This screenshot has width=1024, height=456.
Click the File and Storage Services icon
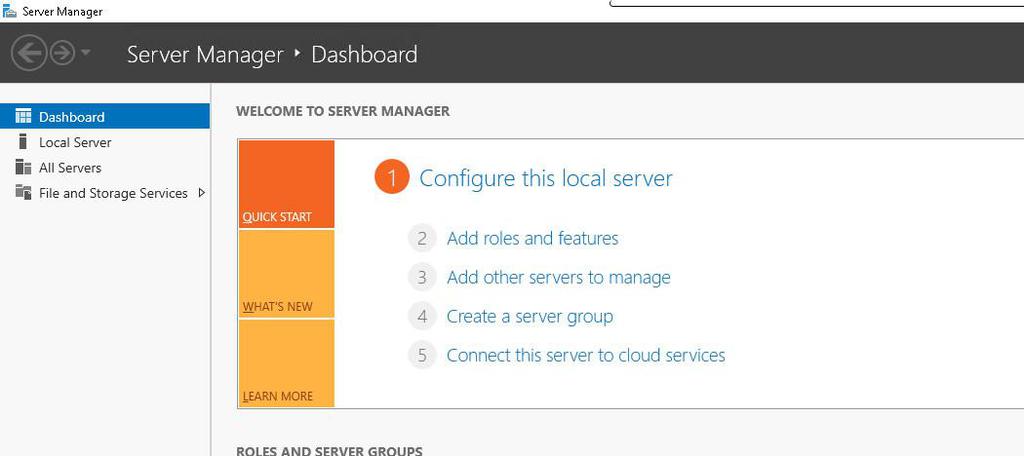tap(23, 193)
